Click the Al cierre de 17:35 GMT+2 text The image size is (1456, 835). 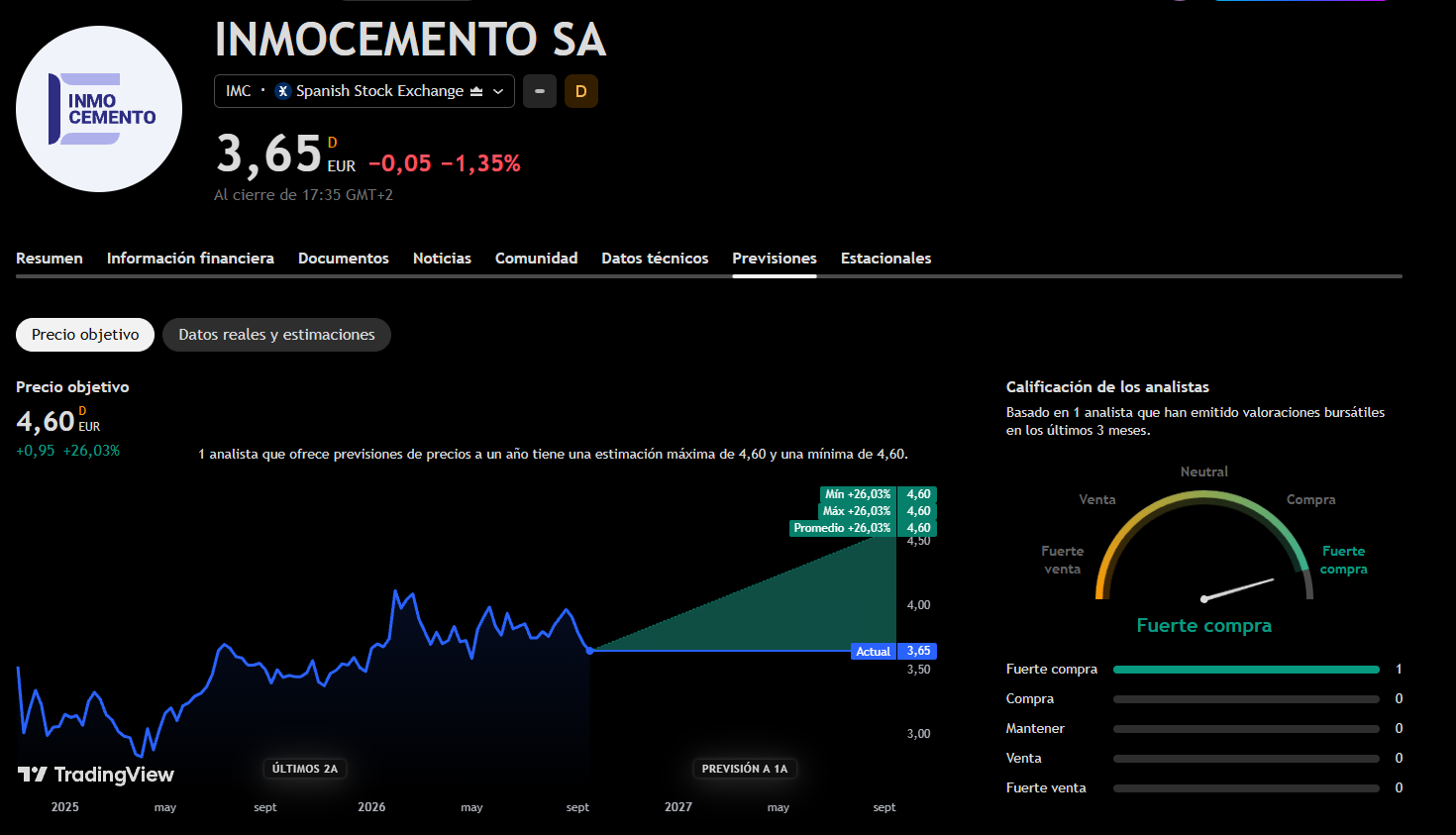point(304,195)
